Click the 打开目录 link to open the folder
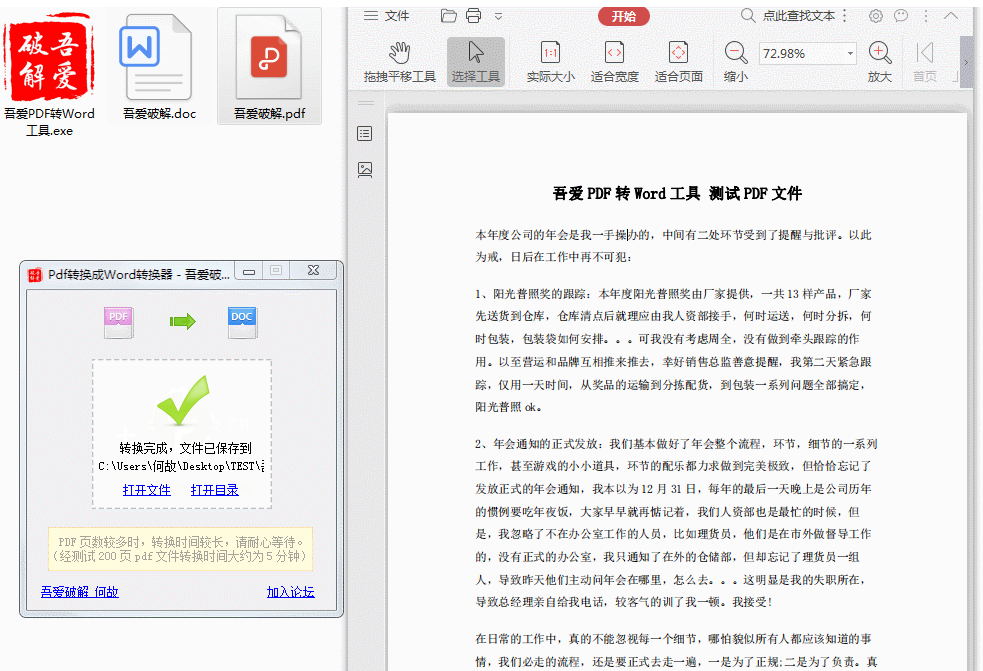Image resolution: width=983 pixels, height=671 pixels. (x=215, y=490)
